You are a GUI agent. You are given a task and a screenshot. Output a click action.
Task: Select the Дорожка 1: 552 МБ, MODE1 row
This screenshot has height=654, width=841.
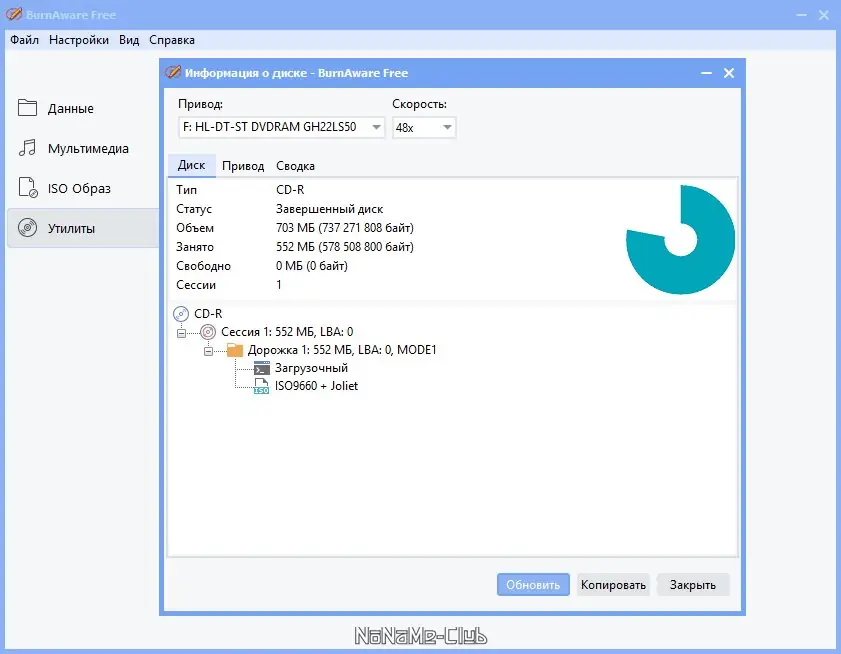pyautogui.click(x=342, y=350)
